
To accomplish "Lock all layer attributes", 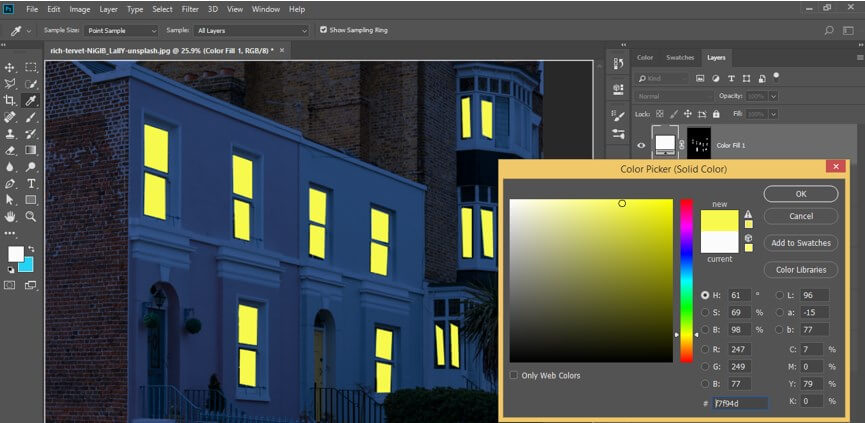I will [x=716, y=114].
